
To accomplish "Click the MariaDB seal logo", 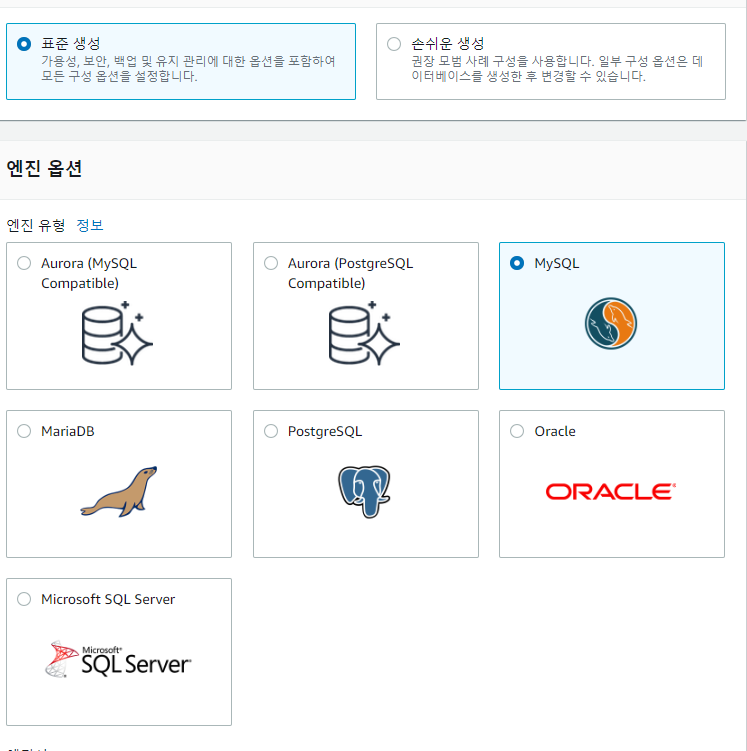I will [119, 491].
